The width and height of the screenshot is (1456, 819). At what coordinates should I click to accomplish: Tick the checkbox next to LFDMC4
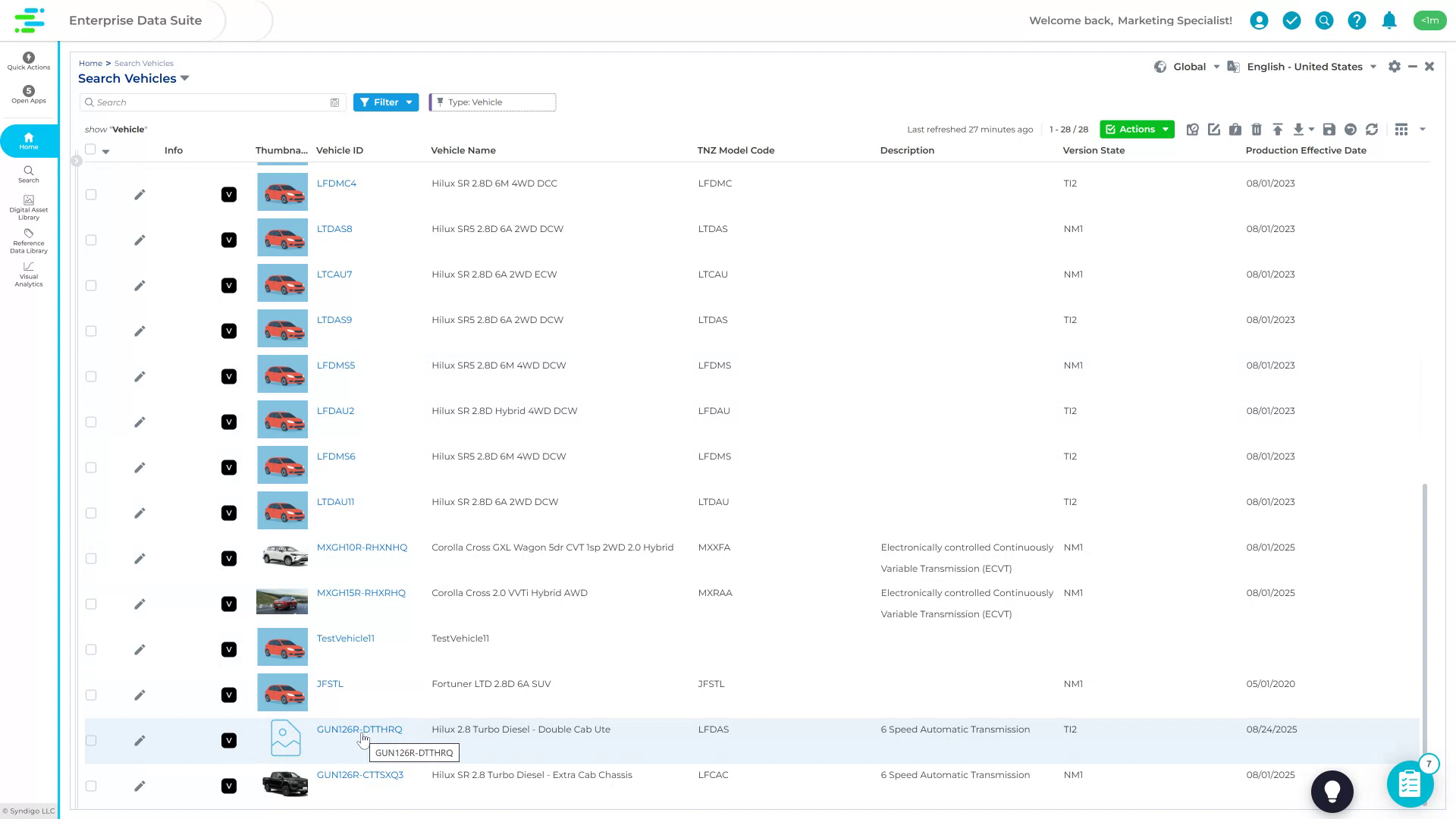(x=91, y=194)
